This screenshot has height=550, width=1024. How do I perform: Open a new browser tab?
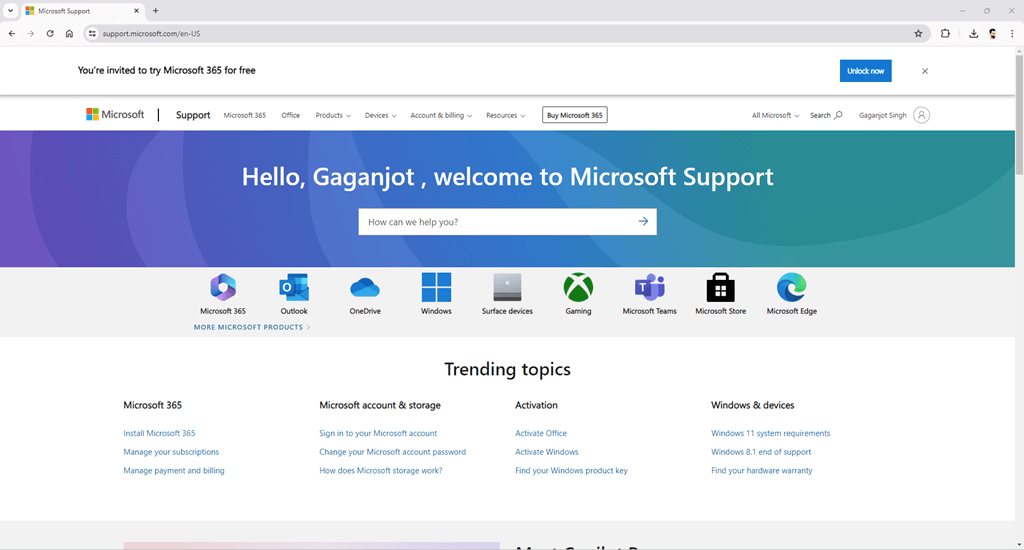155,10
